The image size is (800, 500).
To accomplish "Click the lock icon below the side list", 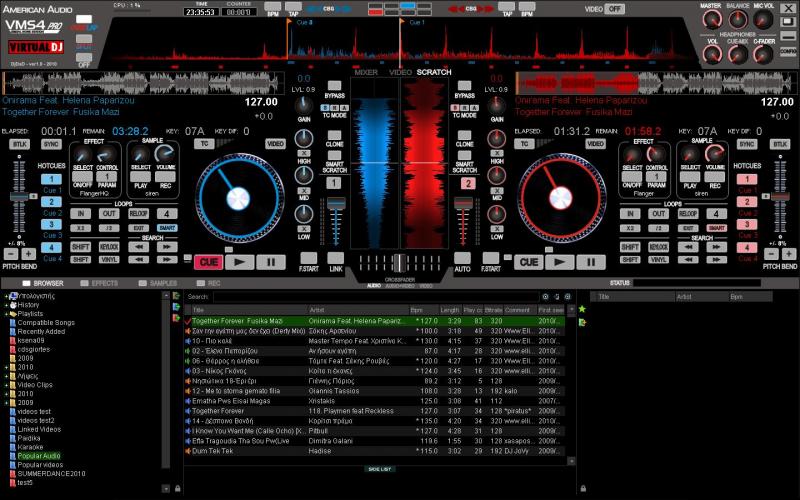I will (x=583, y=488).
